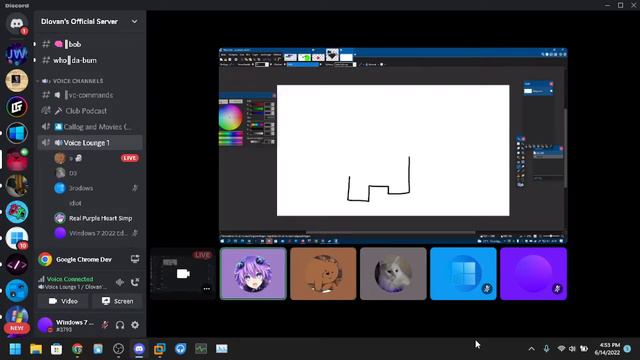The height and width of the screenshot is (360, 640).
Task: Join Callog and Movies voice channel
Action: click(89, 127)
